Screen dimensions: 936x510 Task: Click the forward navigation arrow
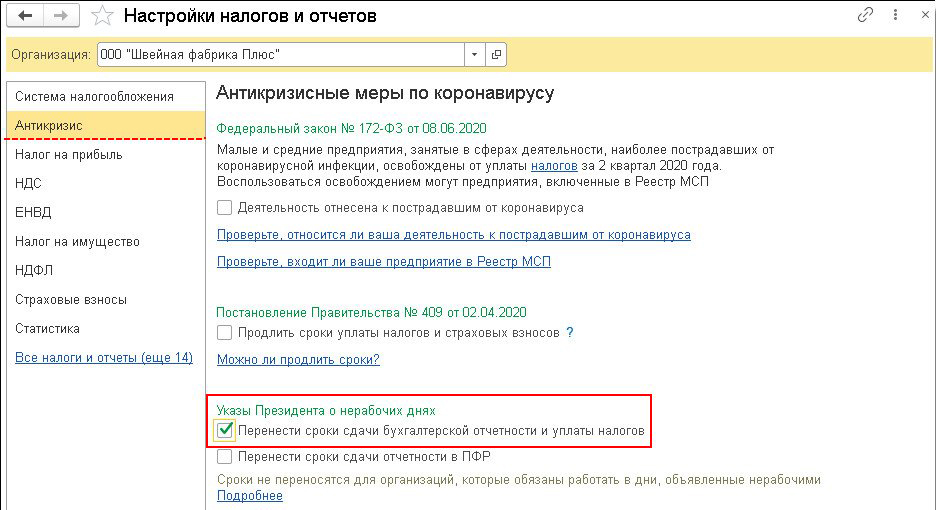pyautogui.click(x=60, y=16)
